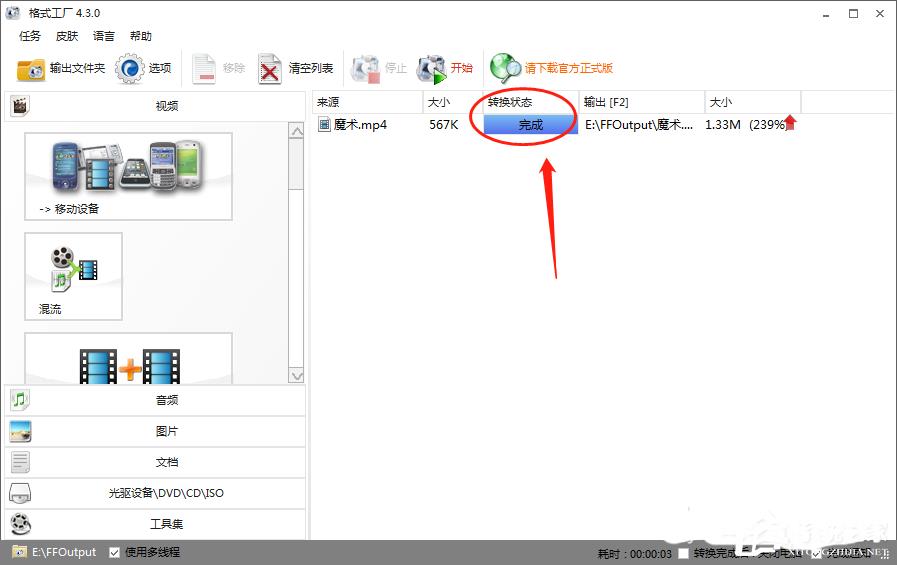This screenshot has width=897, height=565.
Task: Minimize the 格式工厂 window
Action: click(826, 14)
